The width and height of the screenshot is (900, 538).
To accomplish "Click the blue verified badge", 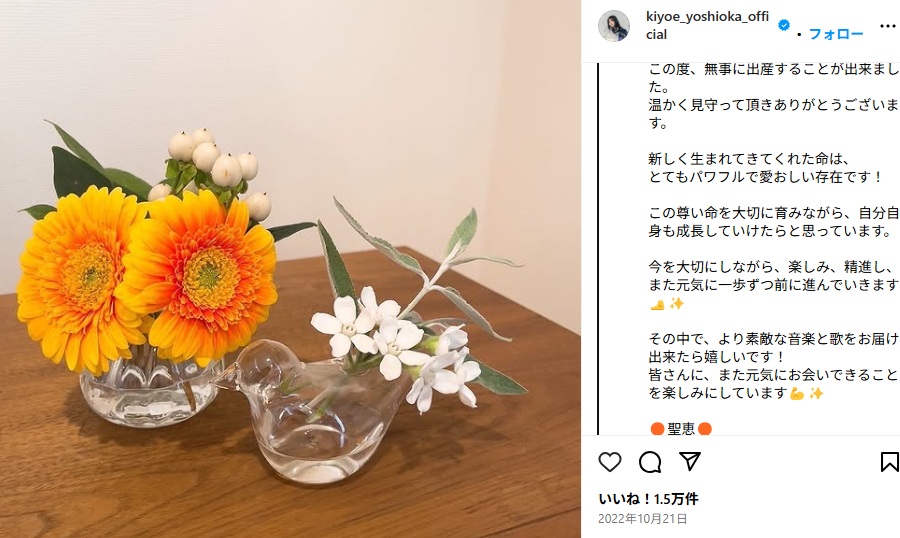I will click(783, 25).
